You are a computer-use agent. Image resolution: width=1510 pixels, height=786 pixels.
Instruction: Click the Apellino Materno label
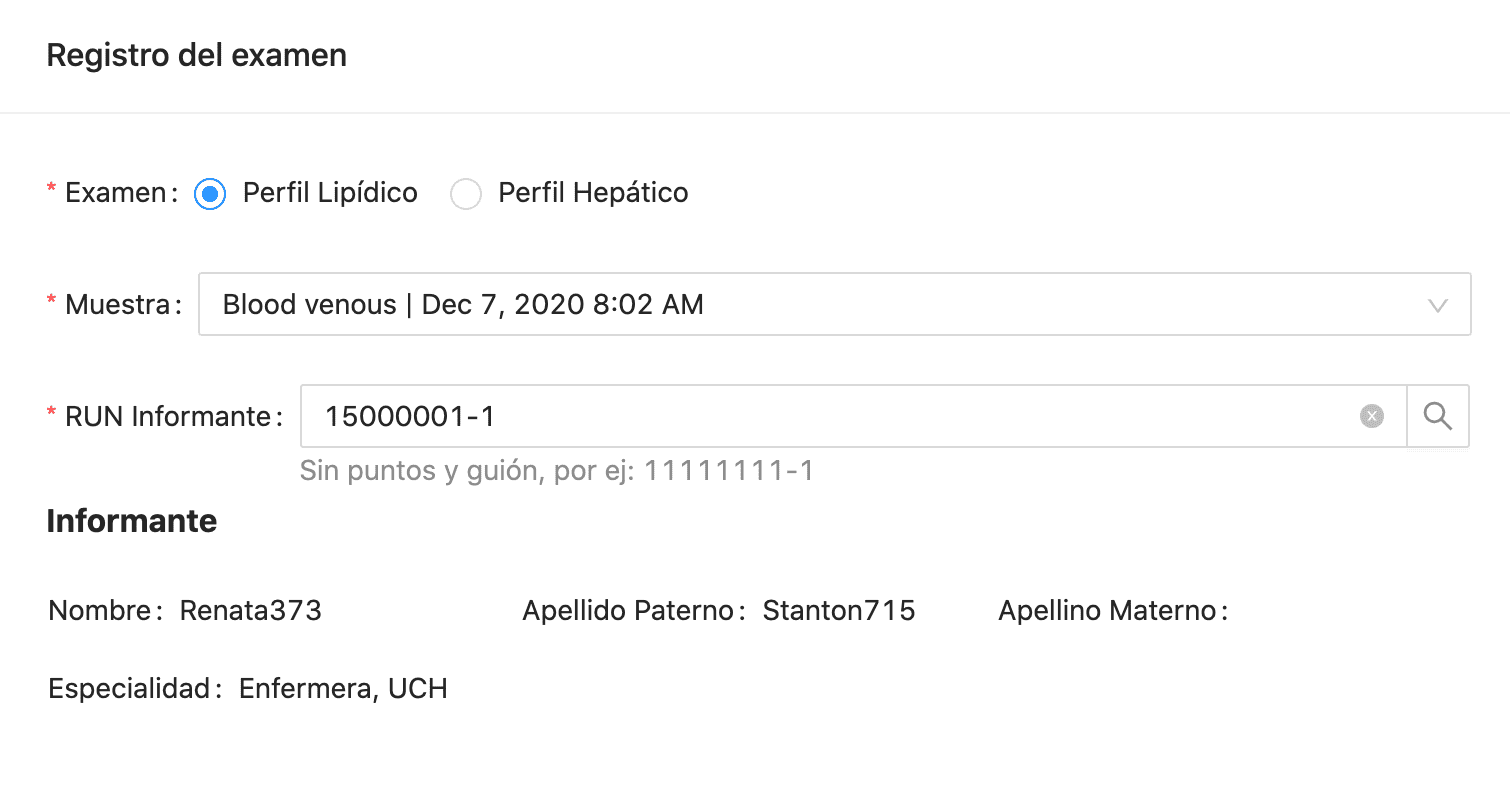[x=1108, y=610]
